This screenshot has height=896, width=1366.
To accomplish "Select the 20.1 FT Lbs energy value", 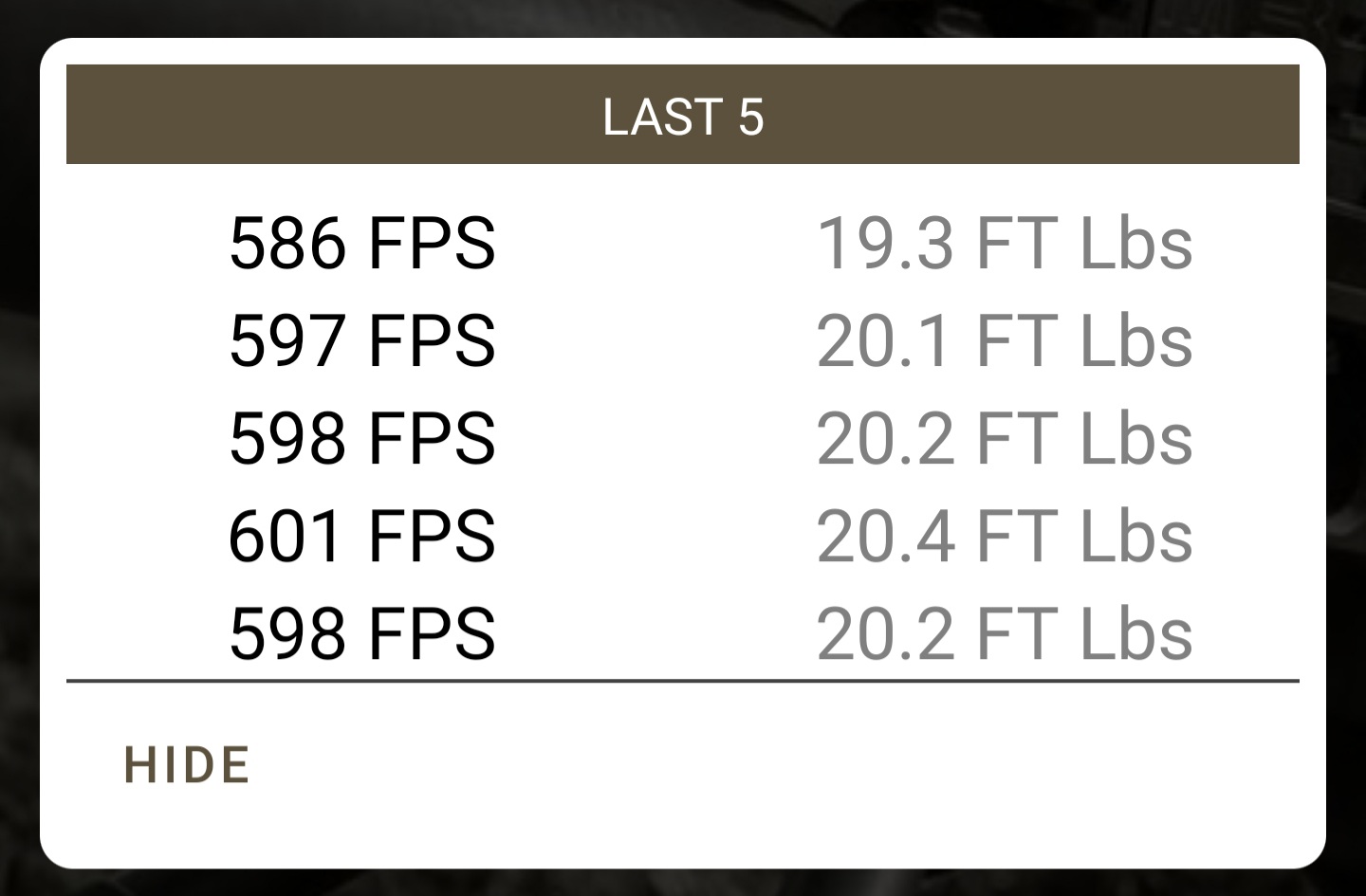I will (1005, 341).
